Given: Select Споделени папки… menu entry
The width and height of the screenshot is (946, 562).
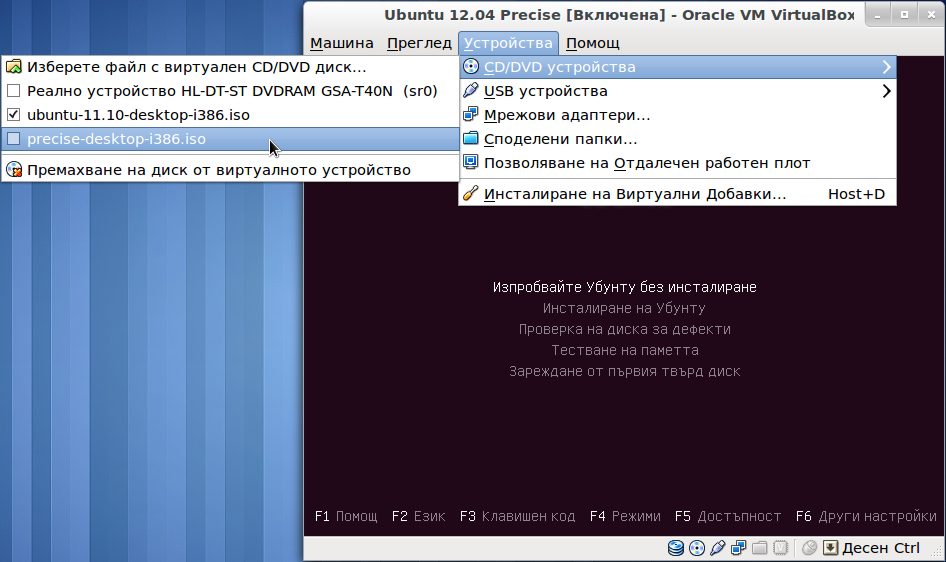Looking at the screenshot, I should tap(678, 139).
